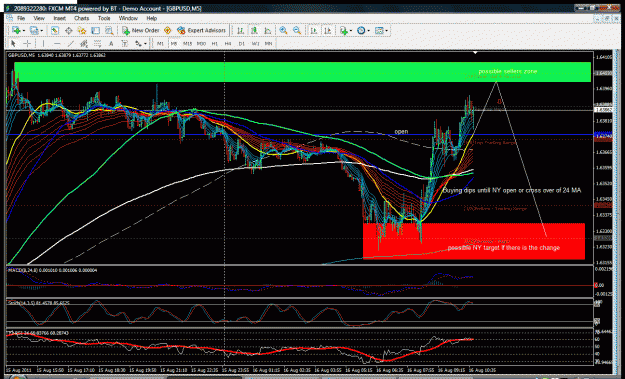The width and height of the screenshot is (625, 379).
Task: Open the Data Window crosshair-target icon
Action: [69, 31]
